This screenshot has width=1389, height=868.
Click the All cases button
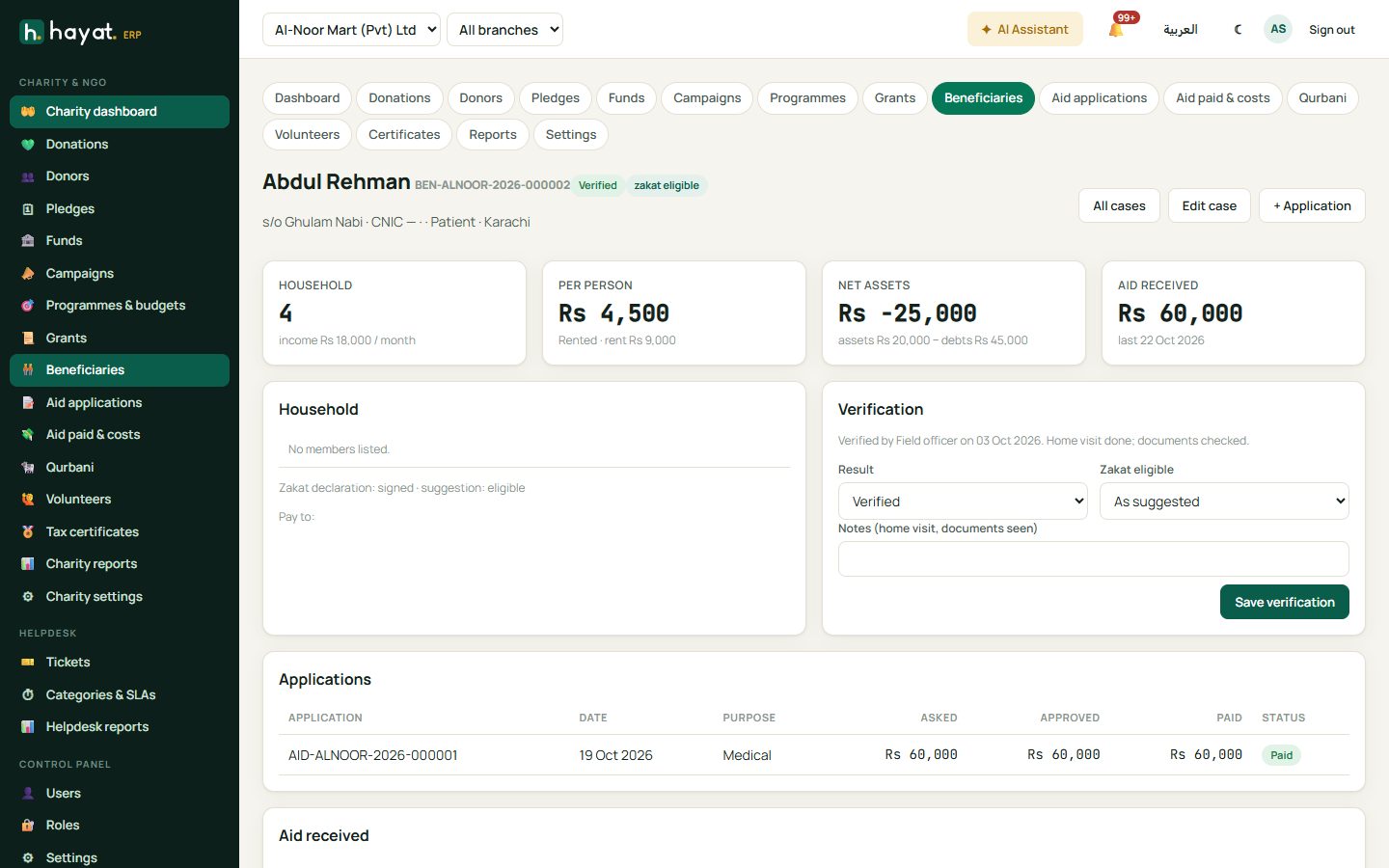click(1119, 205)
